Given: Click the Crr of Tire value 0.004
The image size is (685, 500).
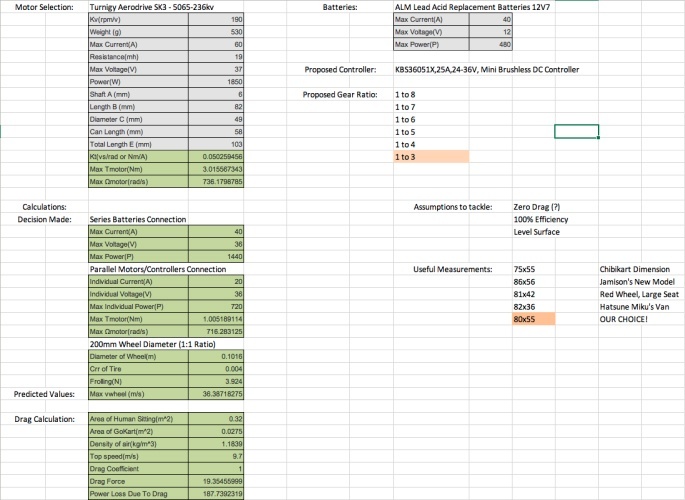Looking at the screenshot, I should 216,369.
